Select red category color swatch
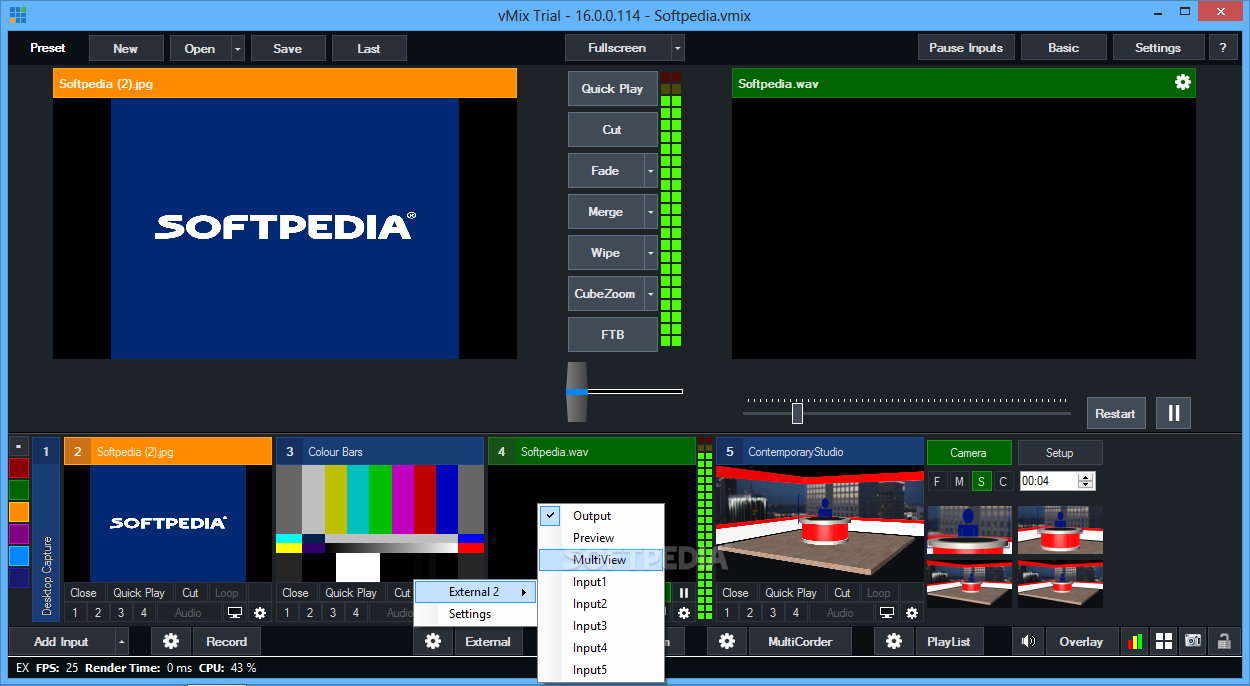 19,468
